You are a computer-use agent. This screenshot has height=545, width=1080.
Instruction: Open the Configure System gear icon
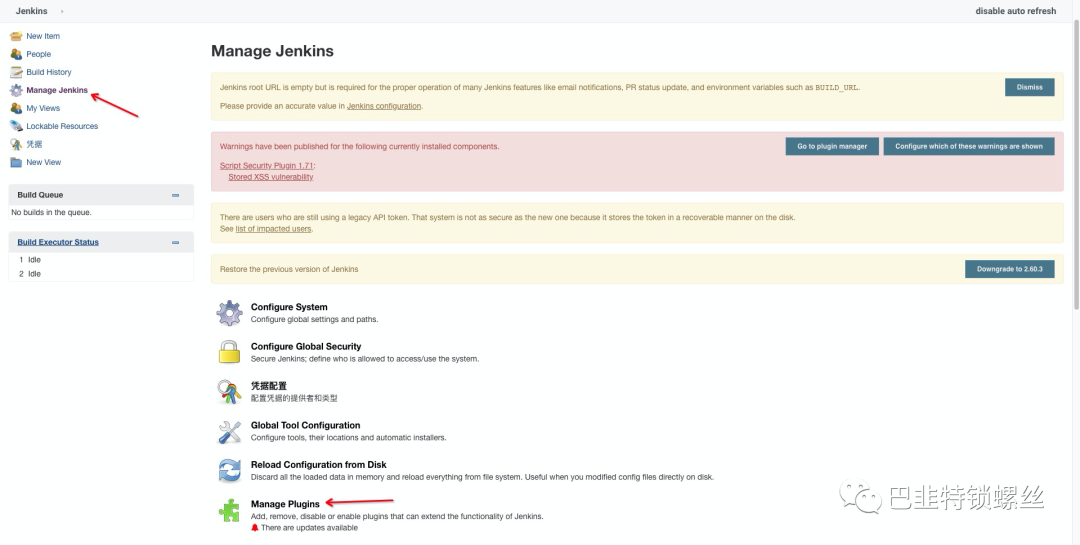(229, 313)
